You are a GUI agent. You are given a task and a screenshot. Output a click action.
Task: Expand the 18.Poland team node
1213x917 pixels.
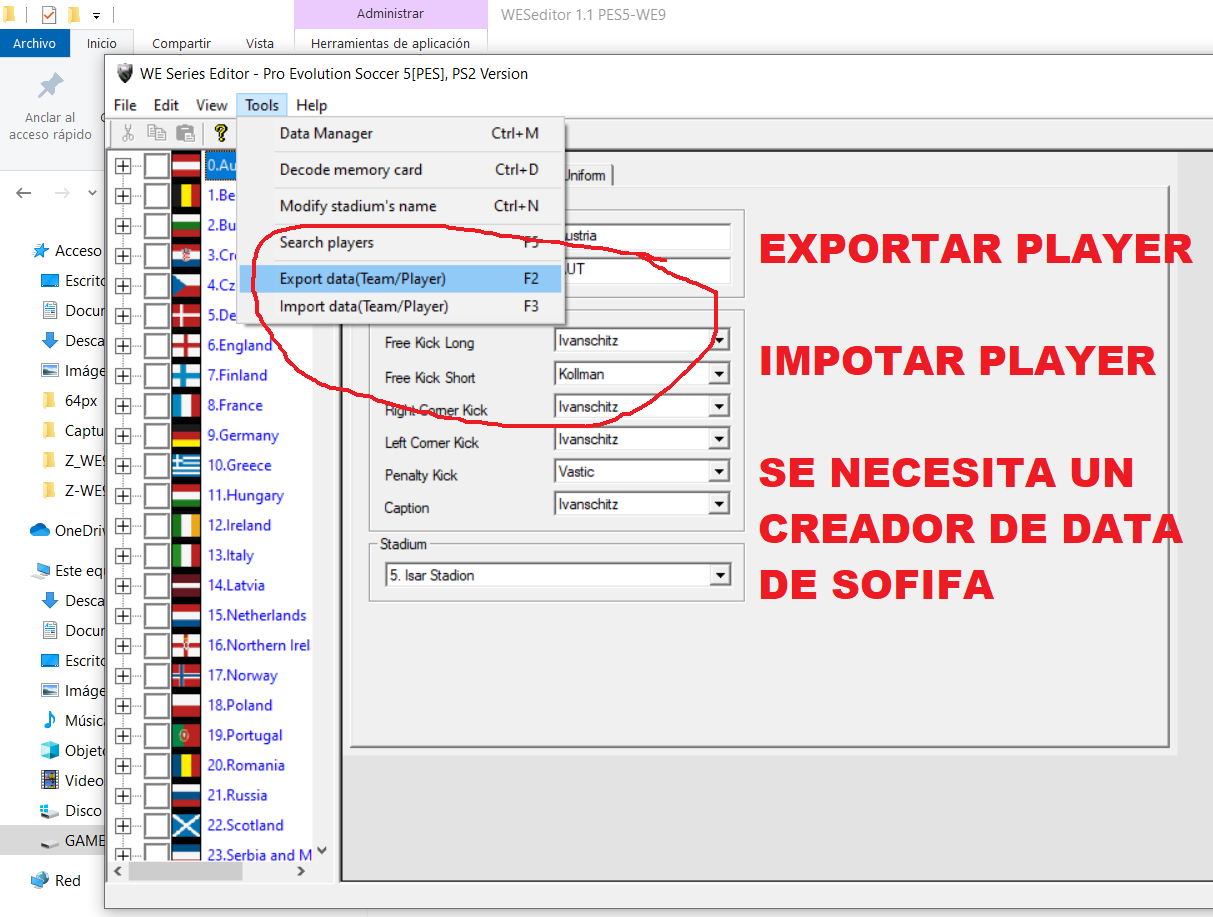(x=123, y=705)
